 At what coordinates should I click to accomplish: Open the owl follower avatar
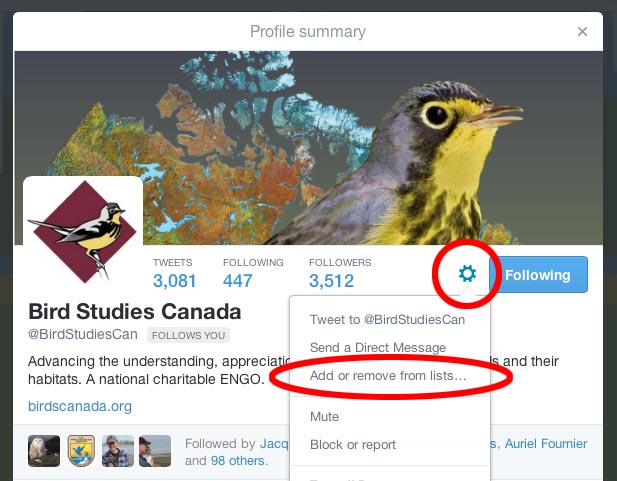click(x=43, y=451)
